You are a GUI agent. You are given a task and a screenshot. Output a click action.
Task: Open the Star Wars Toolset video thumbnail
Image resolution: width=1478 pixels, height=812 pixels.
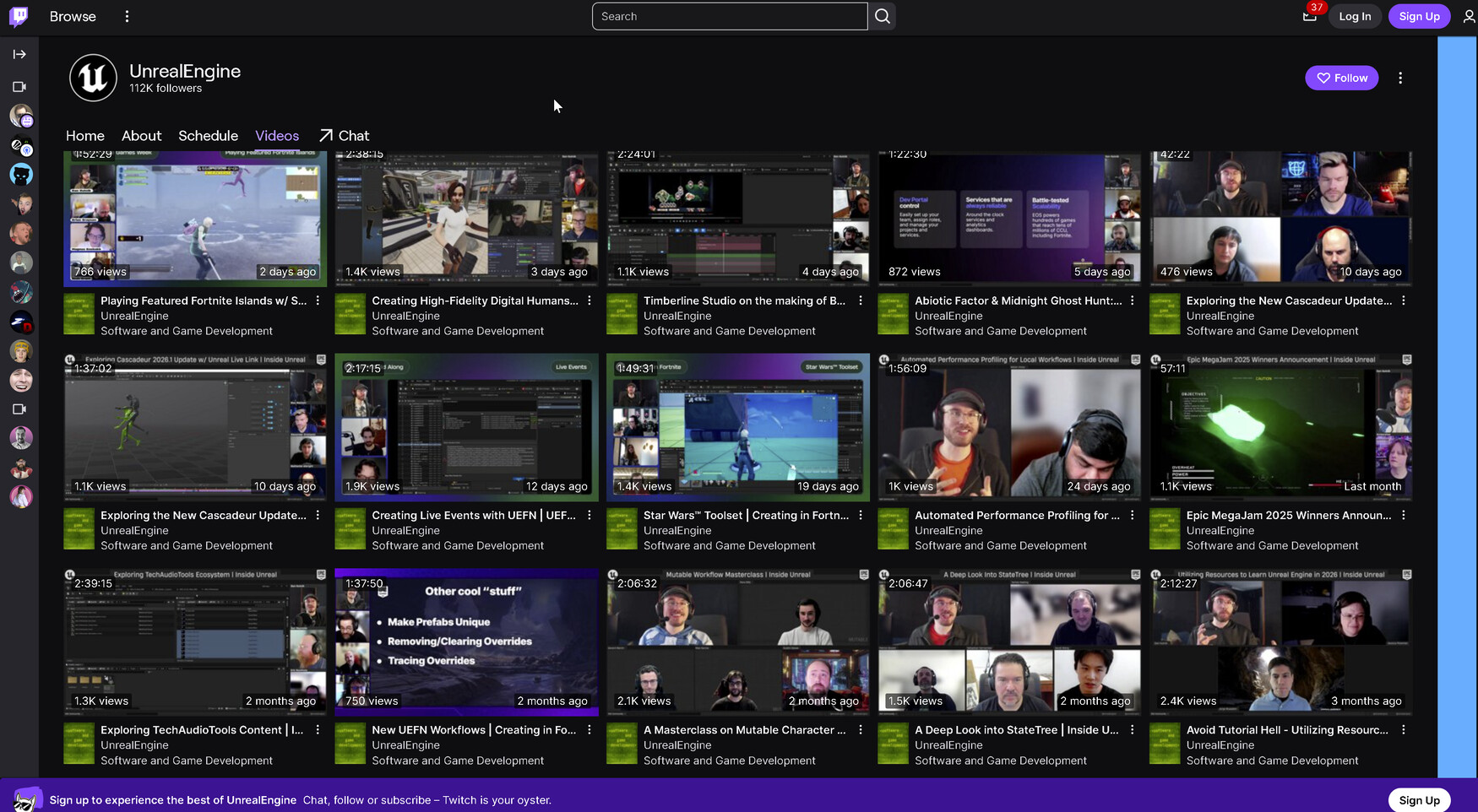[x=737, y=426]
